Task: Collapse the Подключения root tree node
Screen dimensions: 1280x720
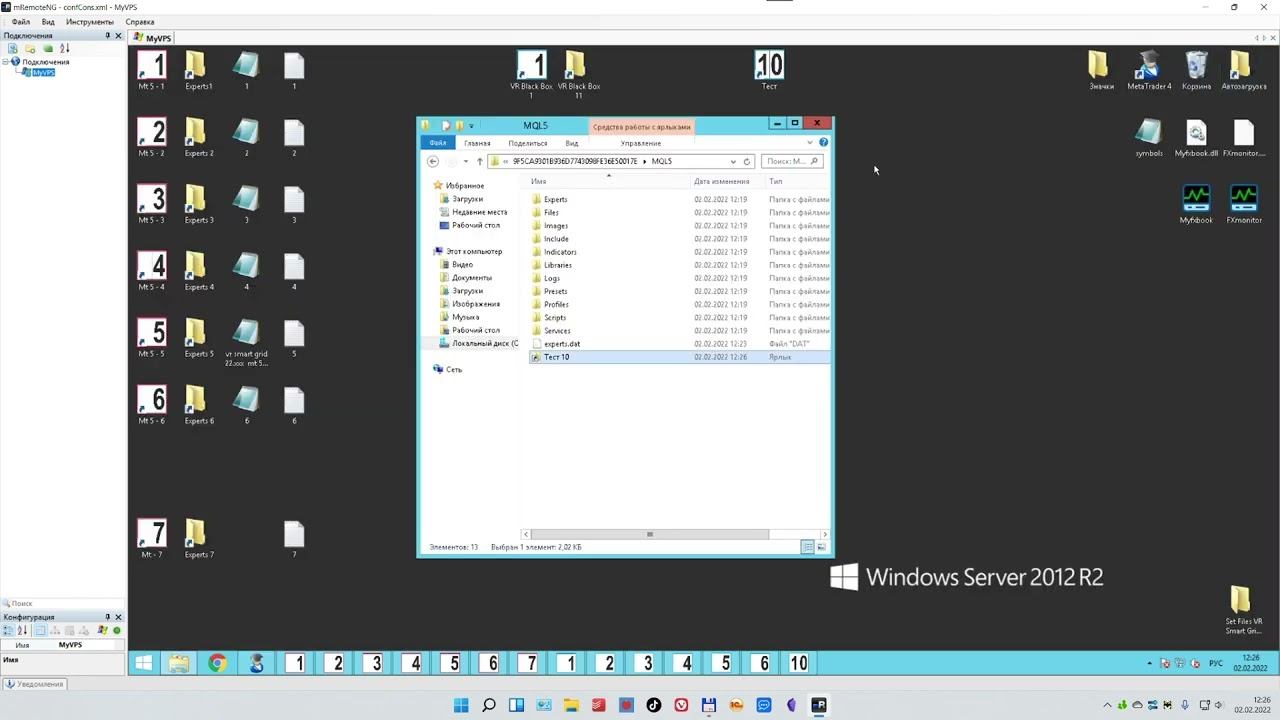Action: (x=5, y=62)
